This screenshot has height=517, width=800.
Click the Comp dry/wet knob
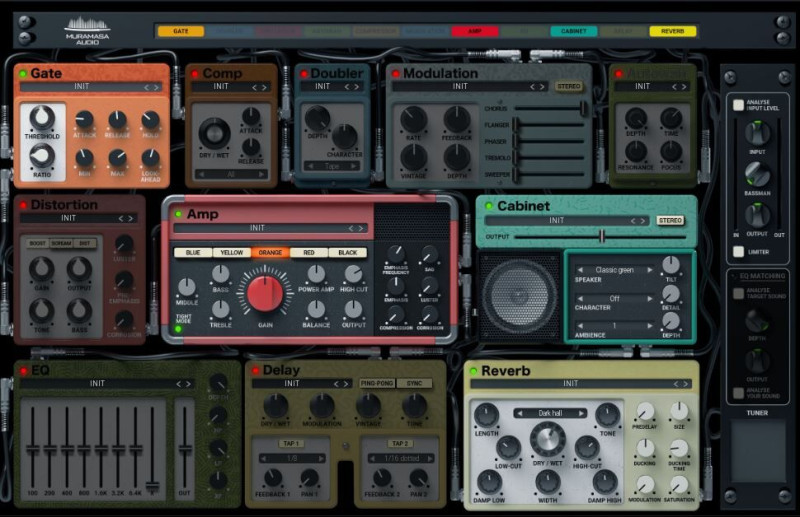(214, 134)
